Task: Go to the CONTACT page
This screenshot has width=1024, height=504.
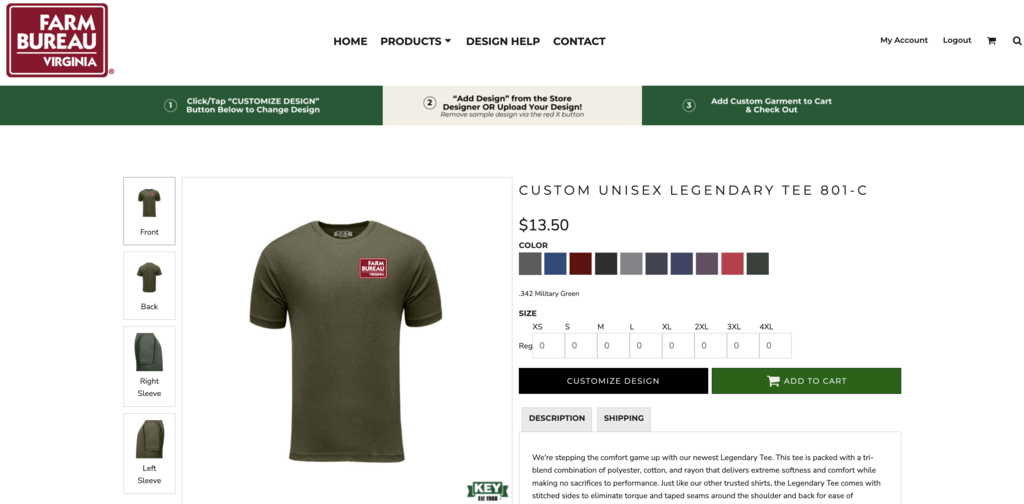Action: tap(579, 41)
